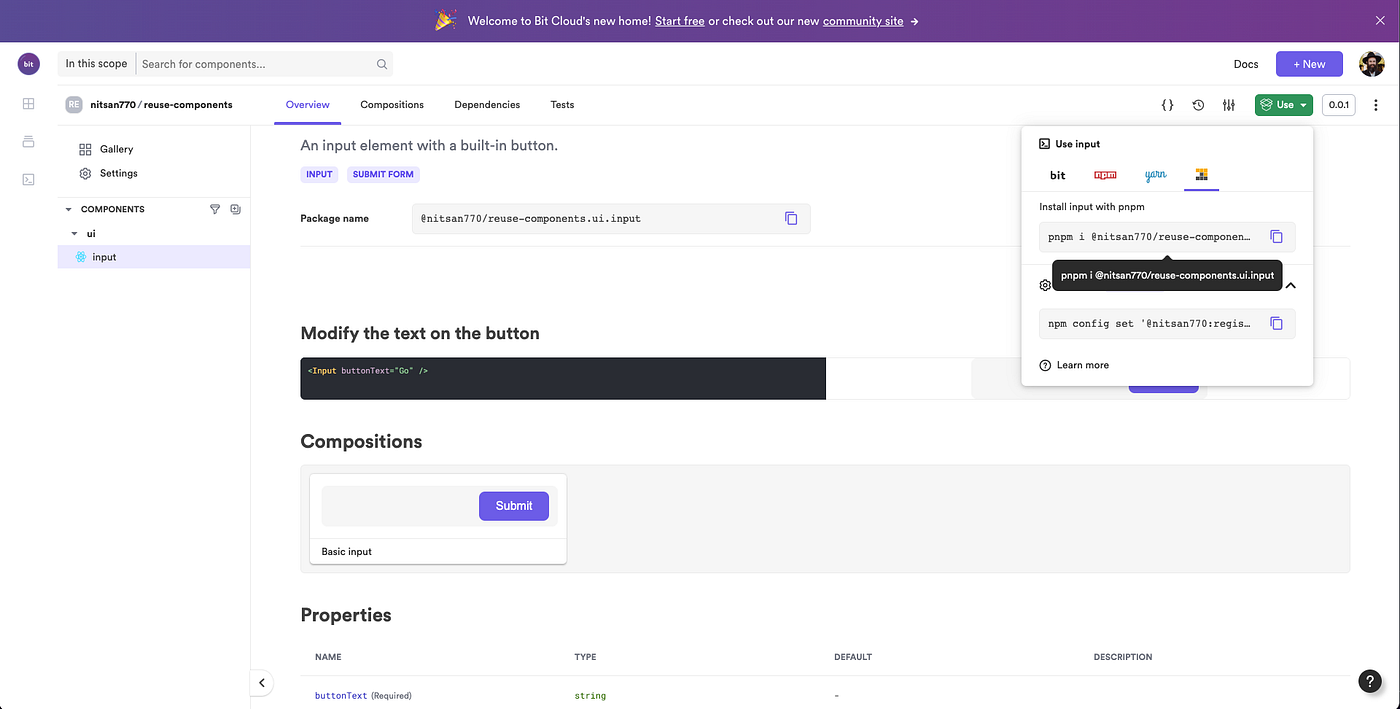Select the yarn install tab
Image resolution: width=1400 pixels, height=709 pixels.
[1155, 175]
